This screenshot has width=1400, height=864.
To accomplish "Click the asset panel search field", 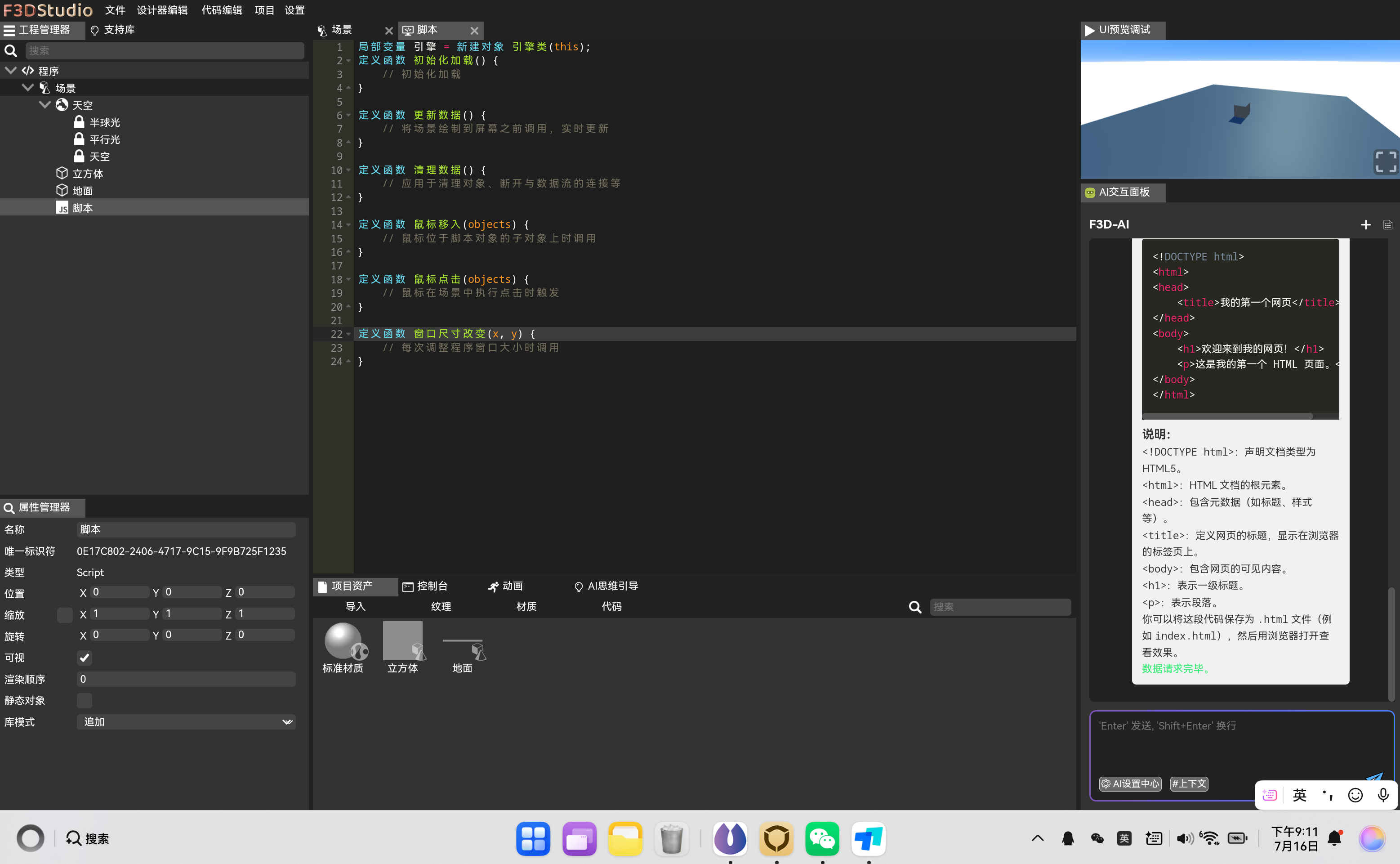I will point(999,607).
